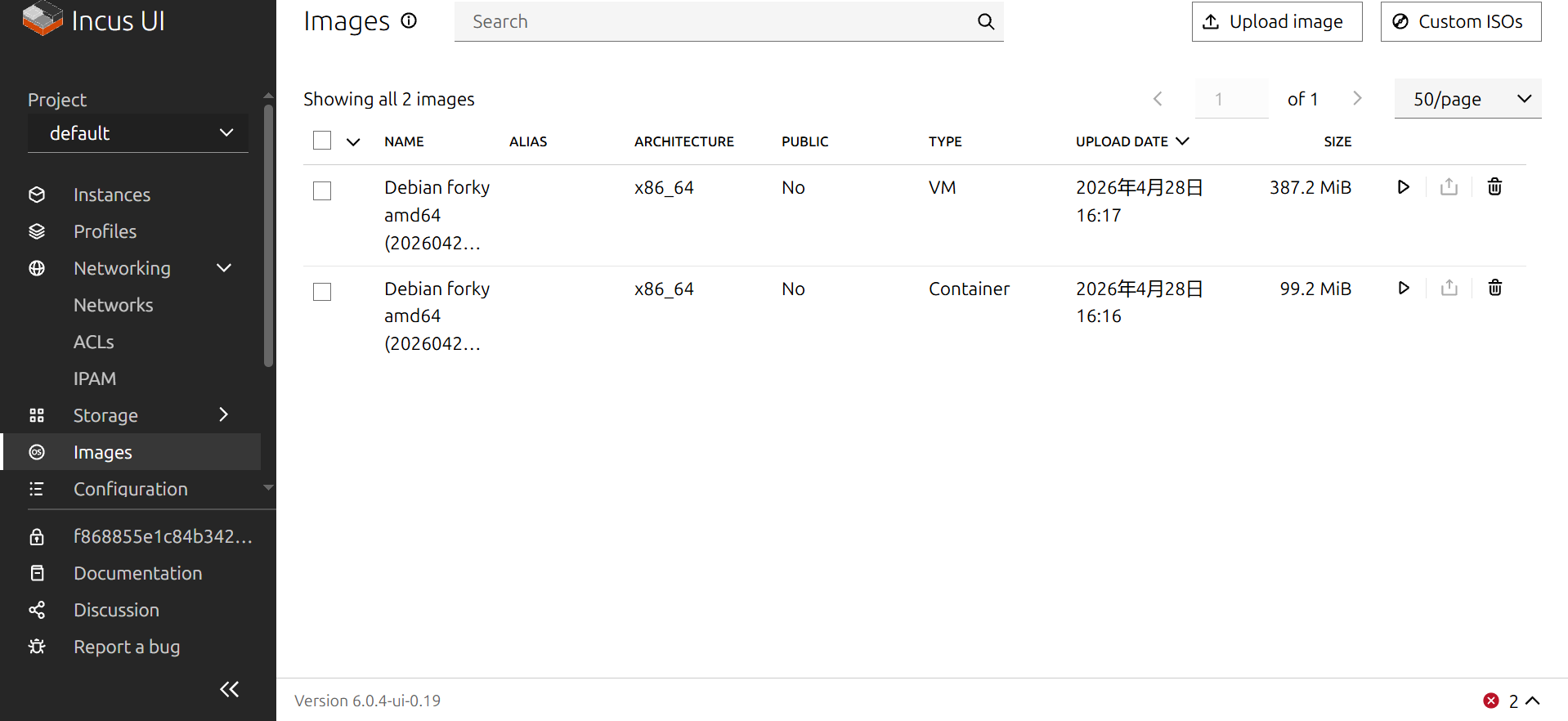Open the Custom ISOs button
1568x721 pixels.
(x=1460, y=22)
